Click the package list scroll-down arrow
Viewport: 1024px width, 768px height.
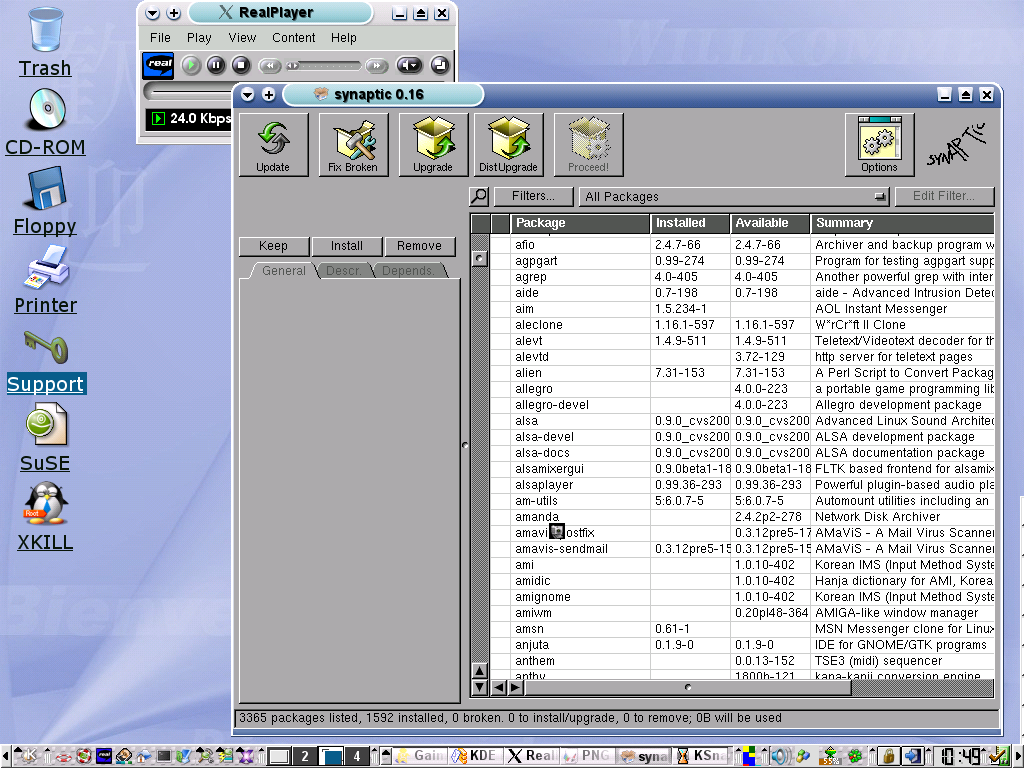(479, 687)
